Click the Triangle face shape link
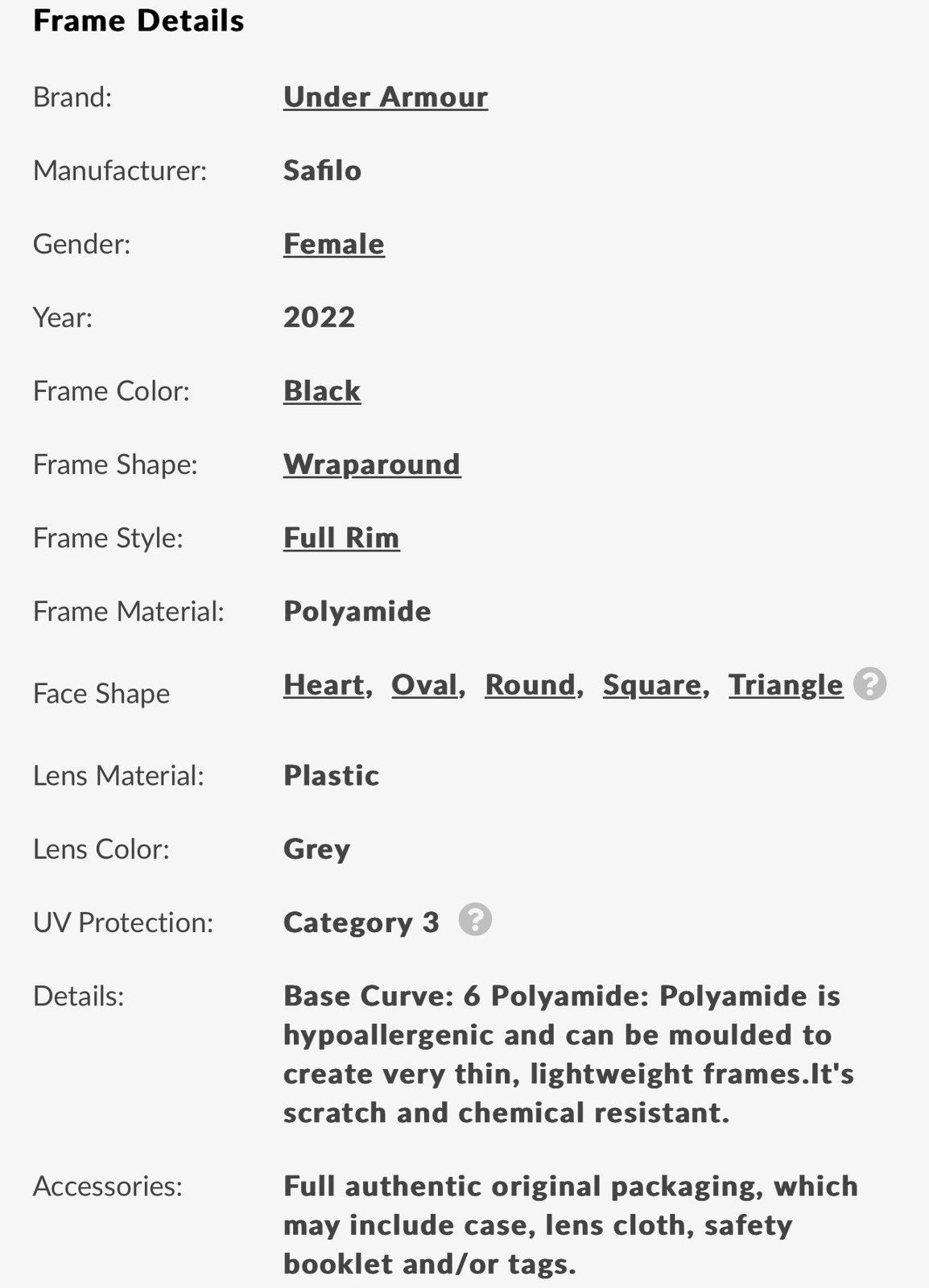The image size is (929, 1288). (x=786, y=685)
